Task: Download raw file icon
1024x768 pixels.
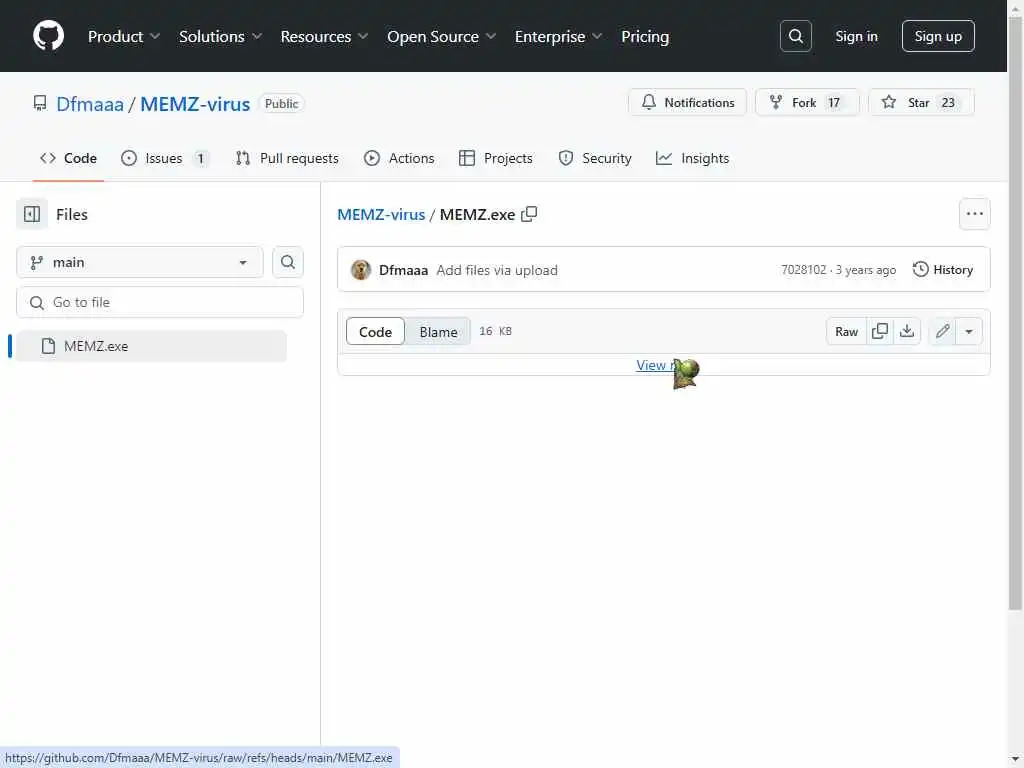Action: tap(907, 331)
